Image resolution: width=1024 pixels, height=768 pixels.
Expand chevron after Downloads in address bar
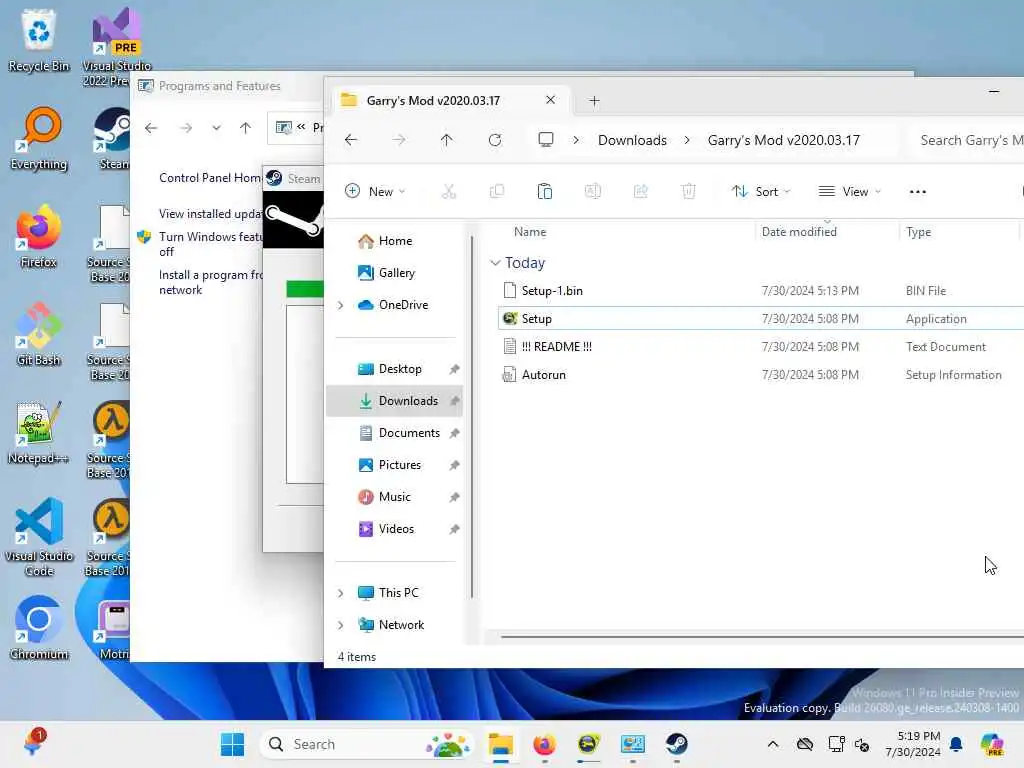(x=687, y=140)
